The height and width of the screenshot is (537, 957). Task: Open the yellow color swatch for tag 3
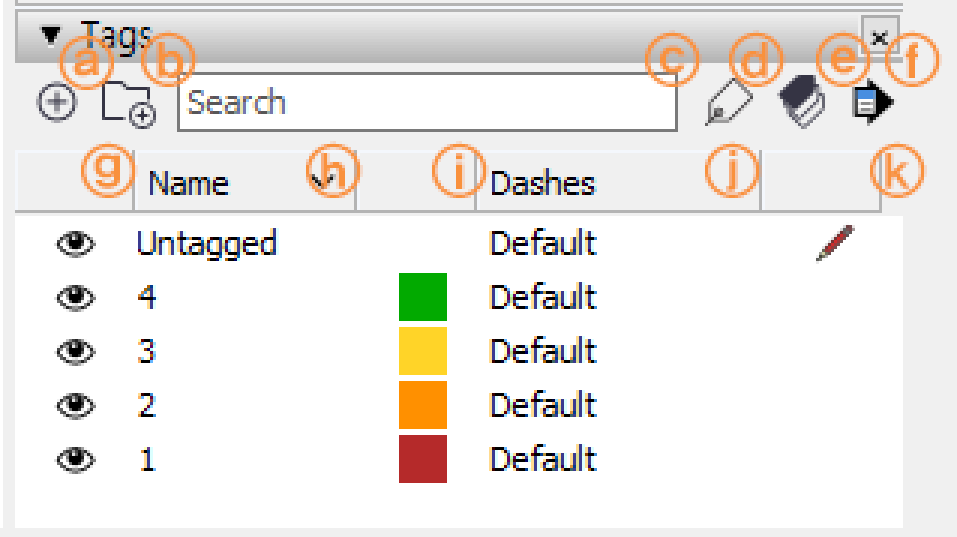click(423, 351)
